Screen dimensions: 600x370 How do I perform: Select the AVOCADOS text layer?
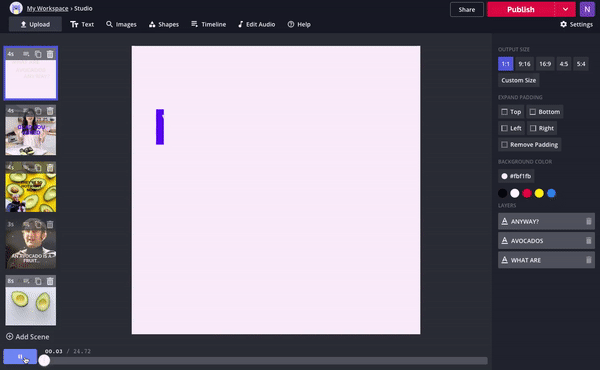click(x=546, y=241)
